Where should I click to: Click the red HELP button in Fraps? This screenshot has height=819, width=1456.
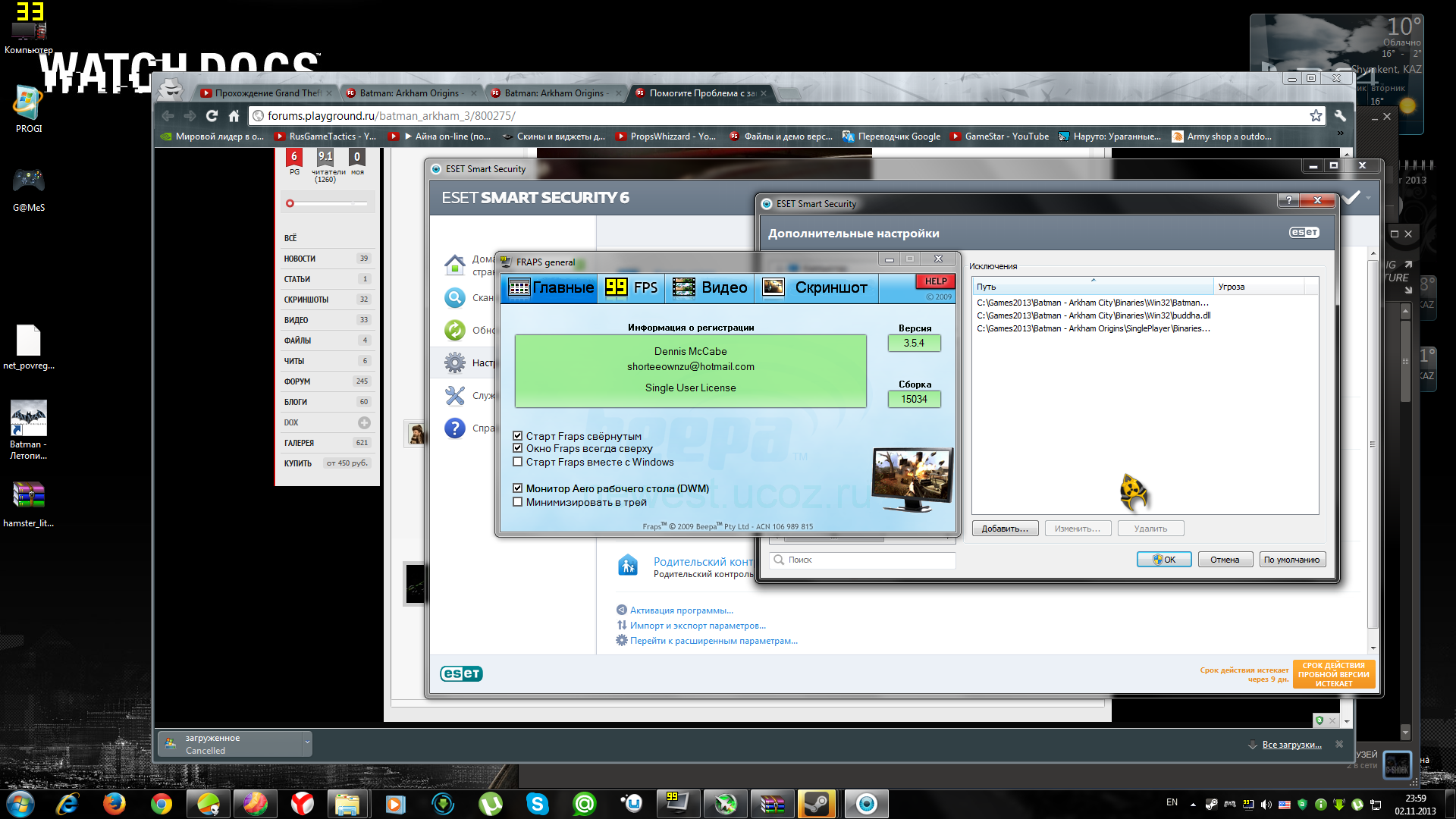coord(935,281)
